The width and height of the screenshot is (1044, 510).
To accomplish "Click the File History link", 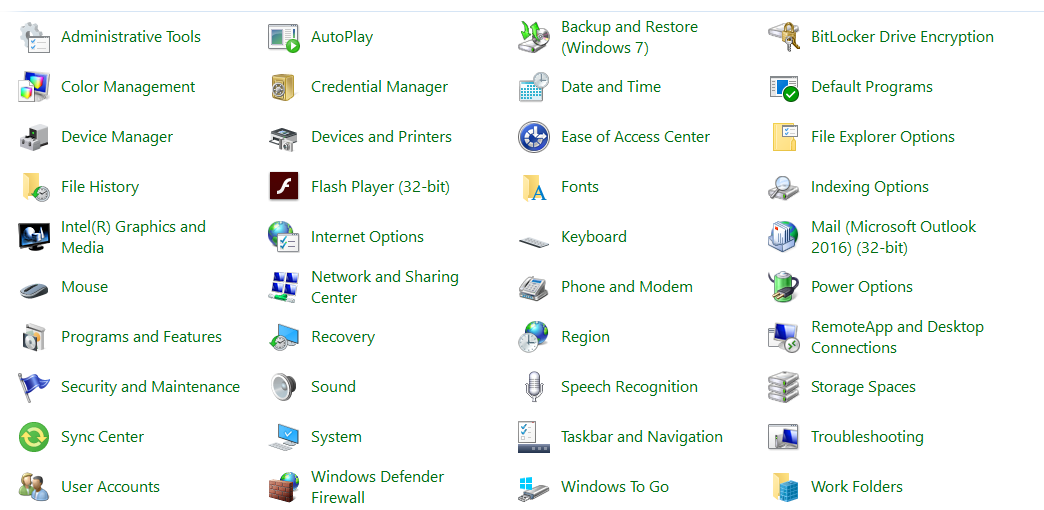I will 100,187.
